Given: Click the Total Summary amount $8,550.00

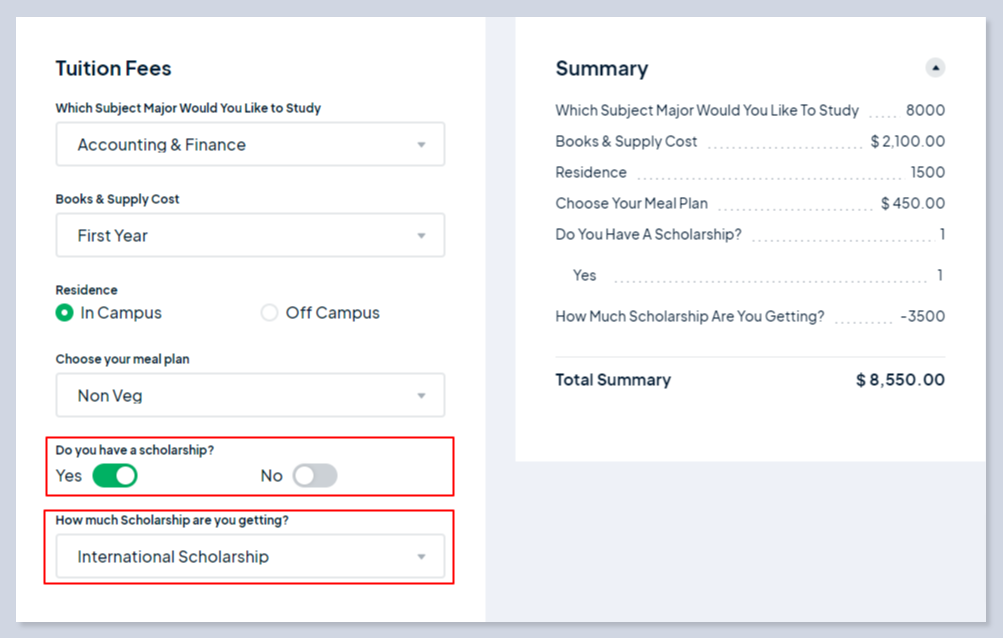Looking at the screenshot, I should pyautogui.click(x=900, y=380).
